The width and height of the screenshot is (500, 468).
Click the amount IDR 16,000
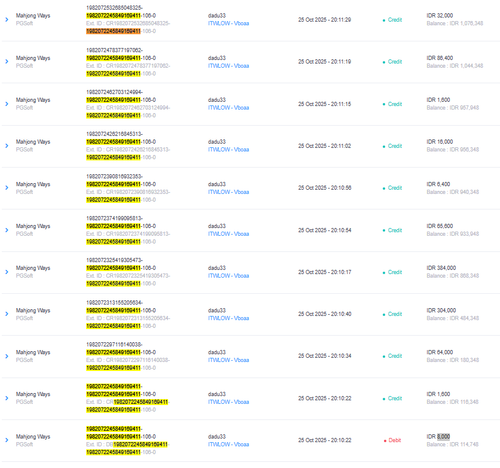pos(440,142)
